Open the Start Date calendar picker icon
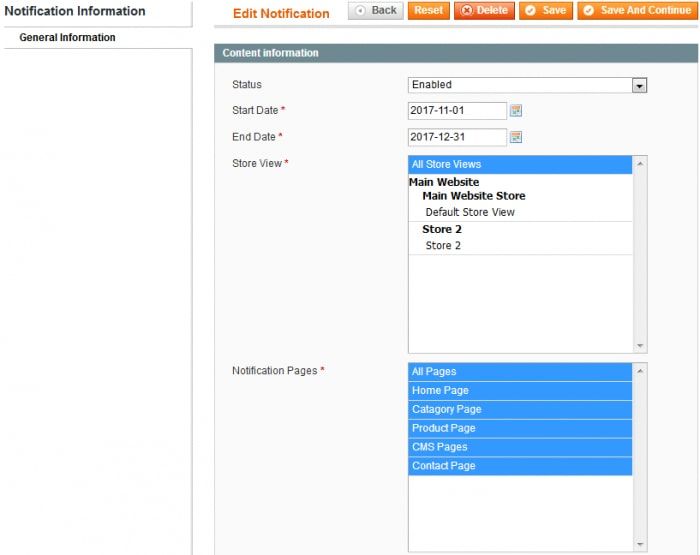Screen dimensions: 700x555 pyautogui.click(x=516, y=111)
